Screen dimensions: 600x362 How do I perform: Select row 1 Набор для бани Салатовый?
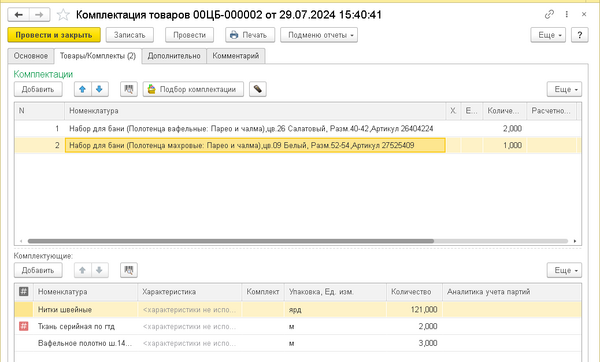(298, 129)
